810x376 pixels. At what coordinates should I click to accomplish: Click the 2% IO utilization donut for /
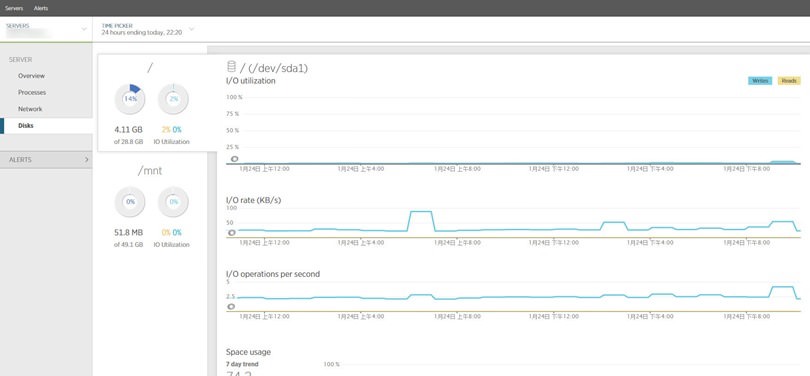click(174, 99)
